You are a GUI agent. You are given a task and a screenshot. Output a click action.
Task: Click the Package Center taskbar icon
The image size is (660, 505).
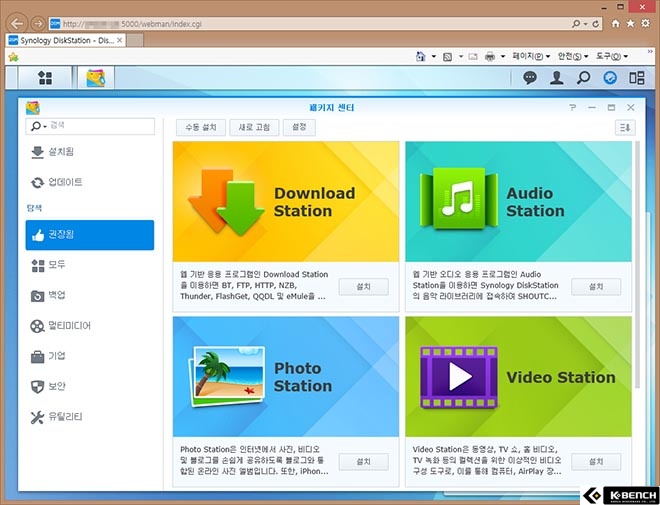(96, 78)
